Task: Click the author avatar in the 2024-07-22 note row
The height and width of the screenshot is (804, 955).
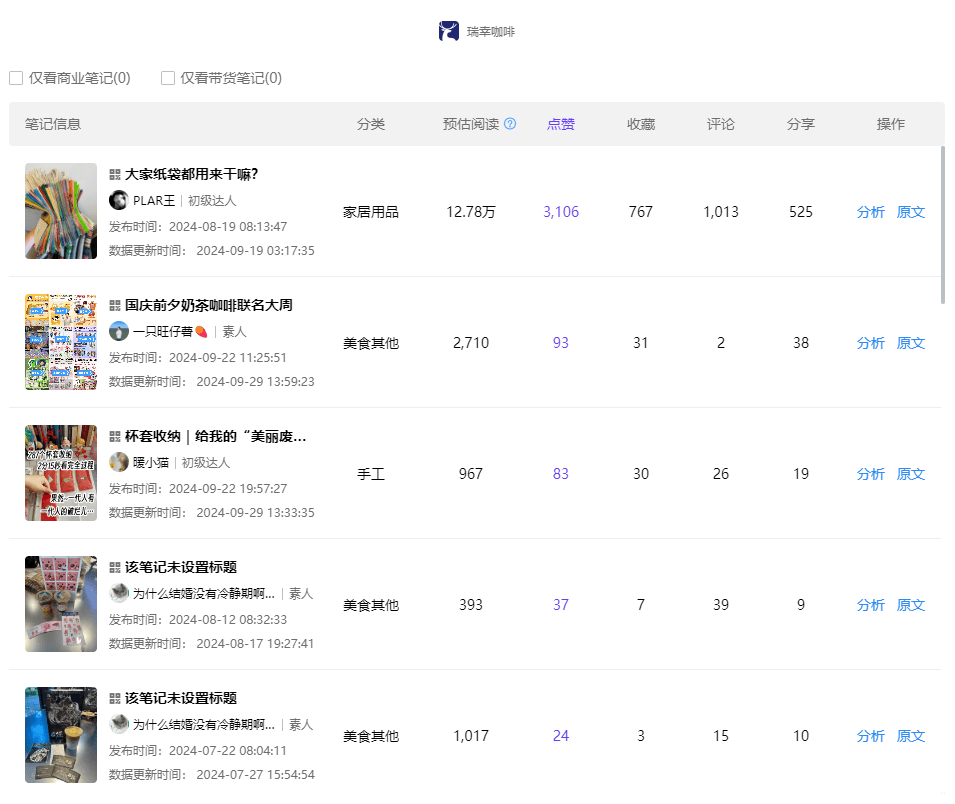Action: pyautogui.click(x=119, y=724)
